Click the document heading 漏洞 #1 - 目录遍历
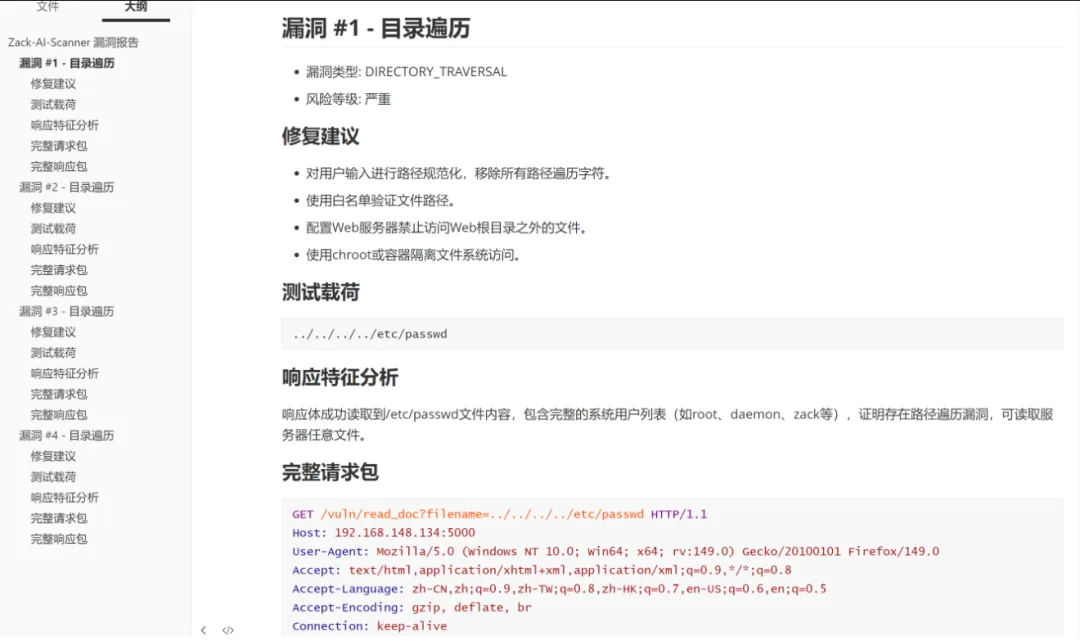 click(376, 28)
